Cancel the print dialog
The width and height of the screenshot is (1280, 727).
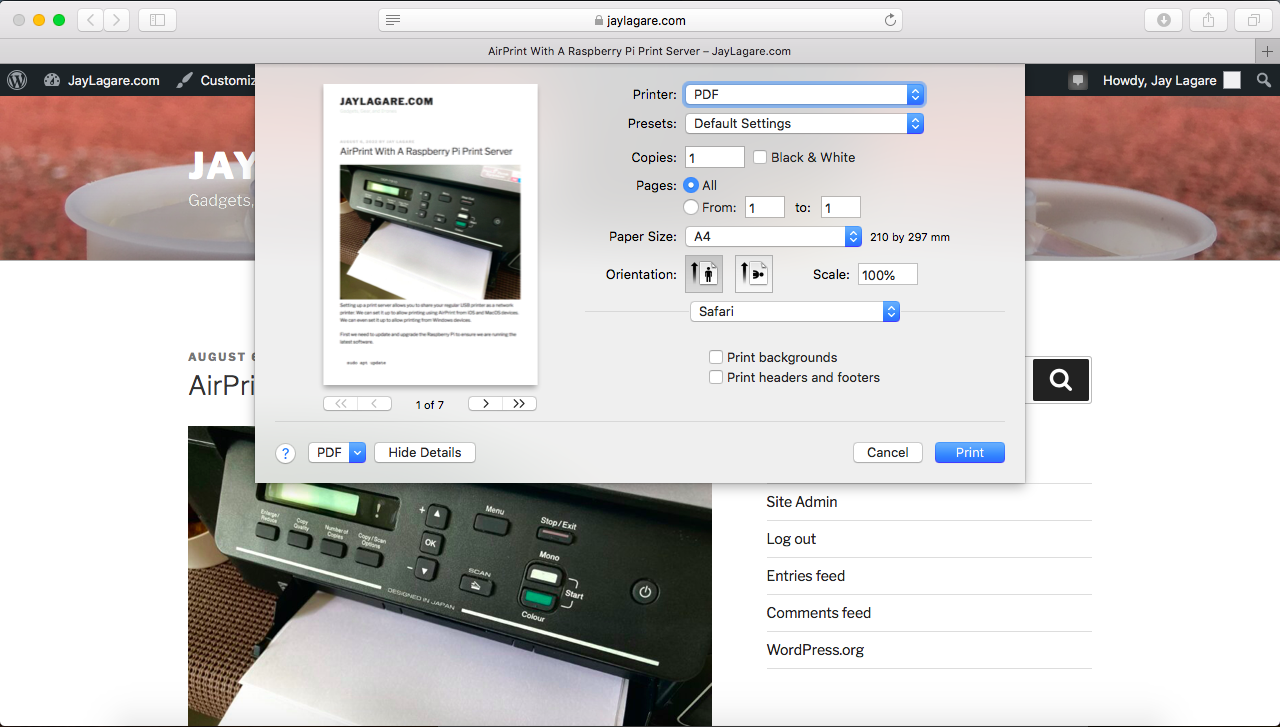click(888, 452)
